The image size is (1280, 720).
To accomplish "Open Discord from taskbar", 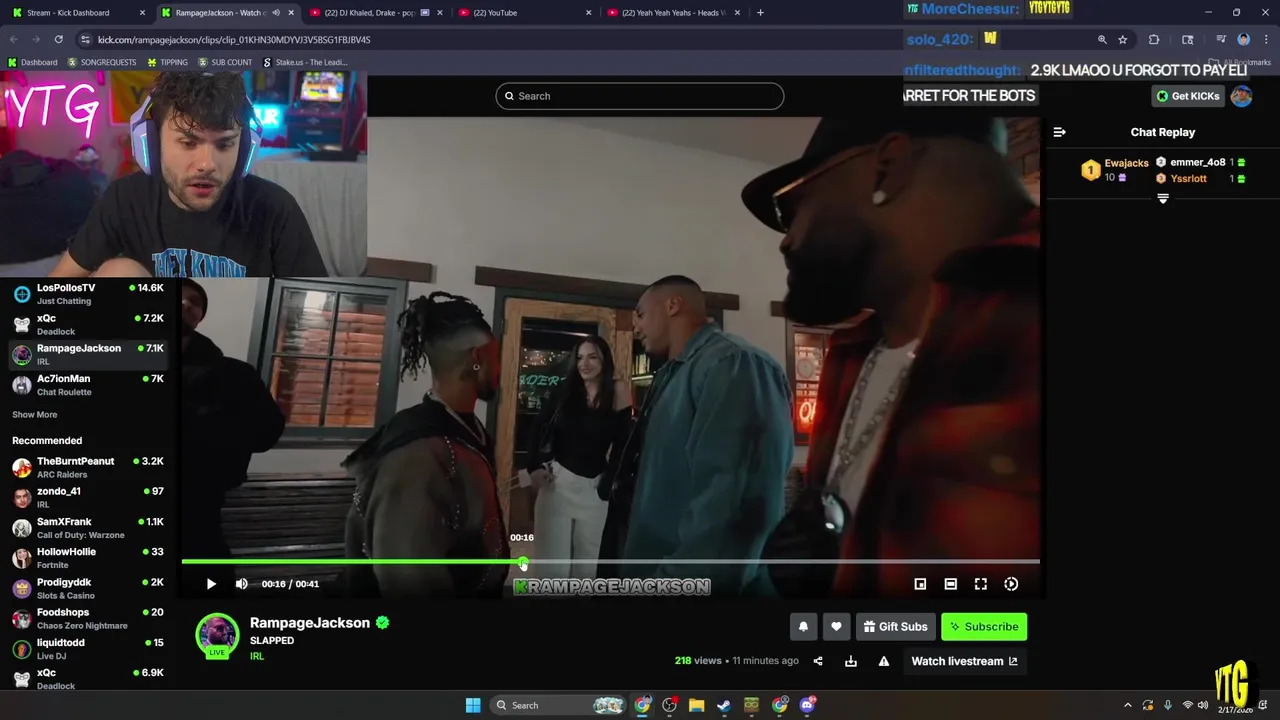I will pos(807,705).
